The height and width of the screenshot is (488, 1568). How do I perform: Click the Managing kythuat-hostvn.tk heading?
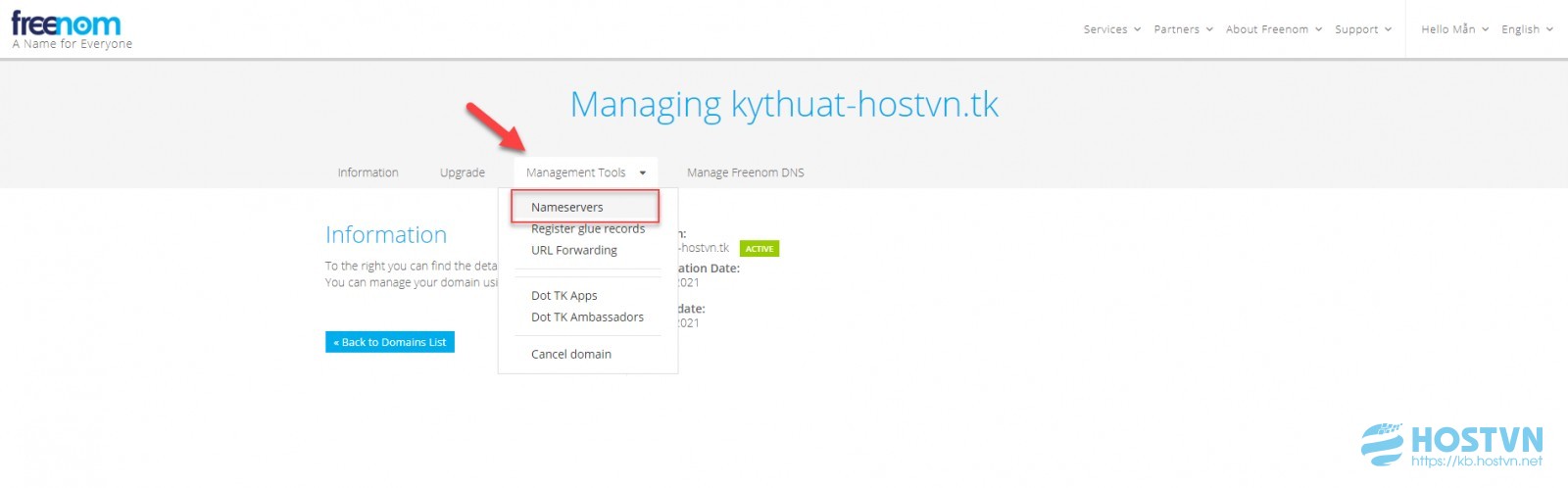click(784, 104)
